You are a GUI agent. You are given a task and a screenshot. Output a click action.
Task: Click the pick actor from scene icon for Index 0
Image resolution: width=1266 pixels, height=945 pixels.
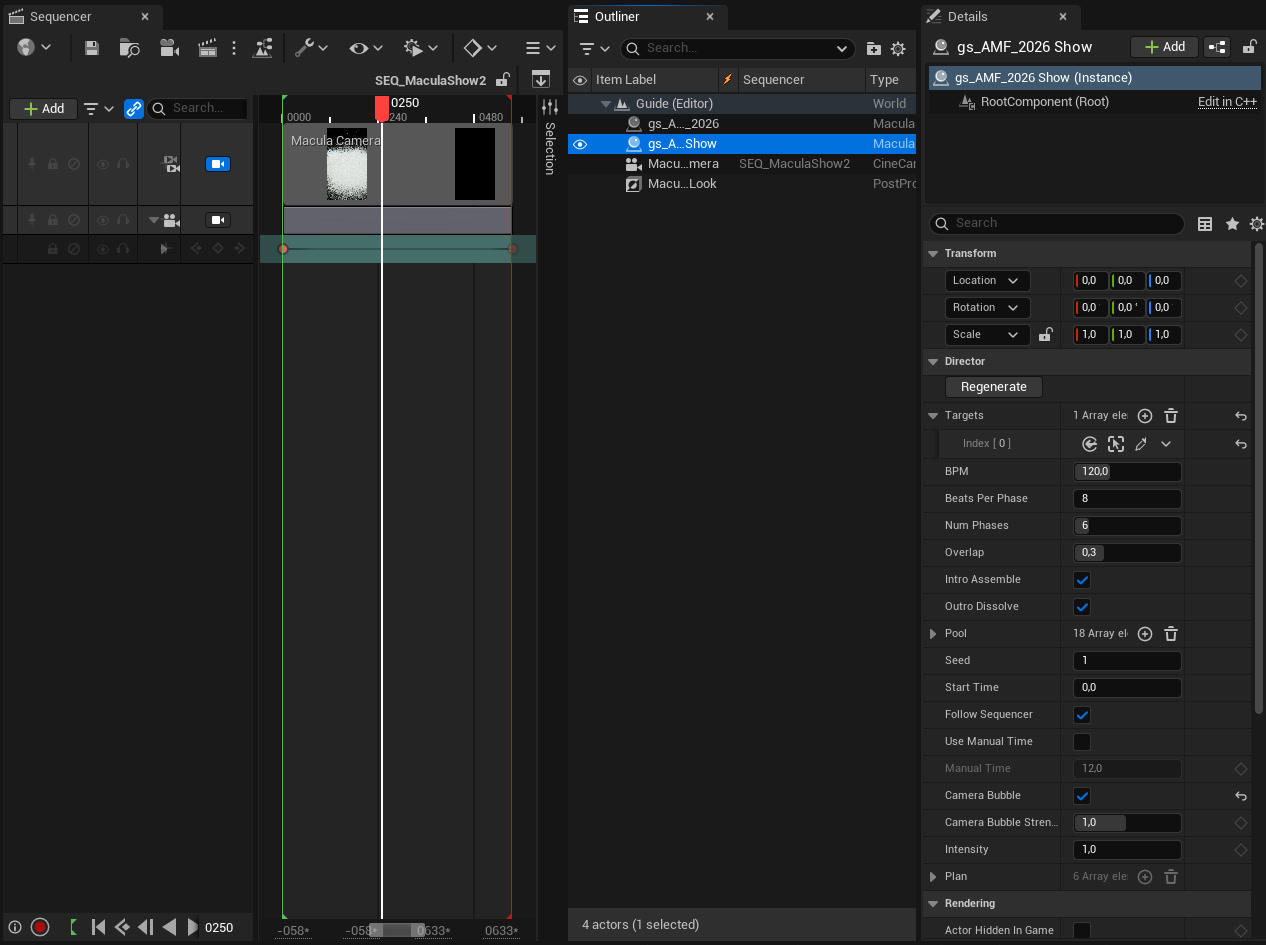(1116, 444)
